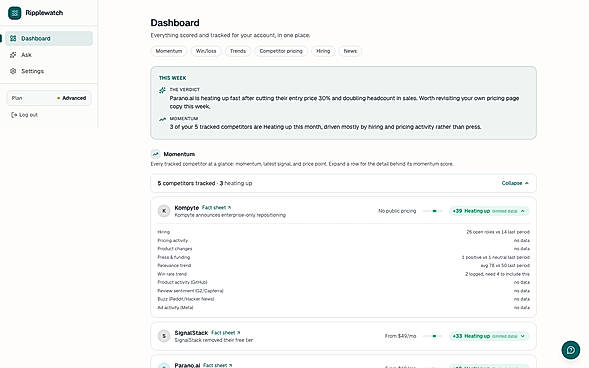Select the Trends filter chip
The height and width of the screenshot is (368, 589).
(238, 51)
